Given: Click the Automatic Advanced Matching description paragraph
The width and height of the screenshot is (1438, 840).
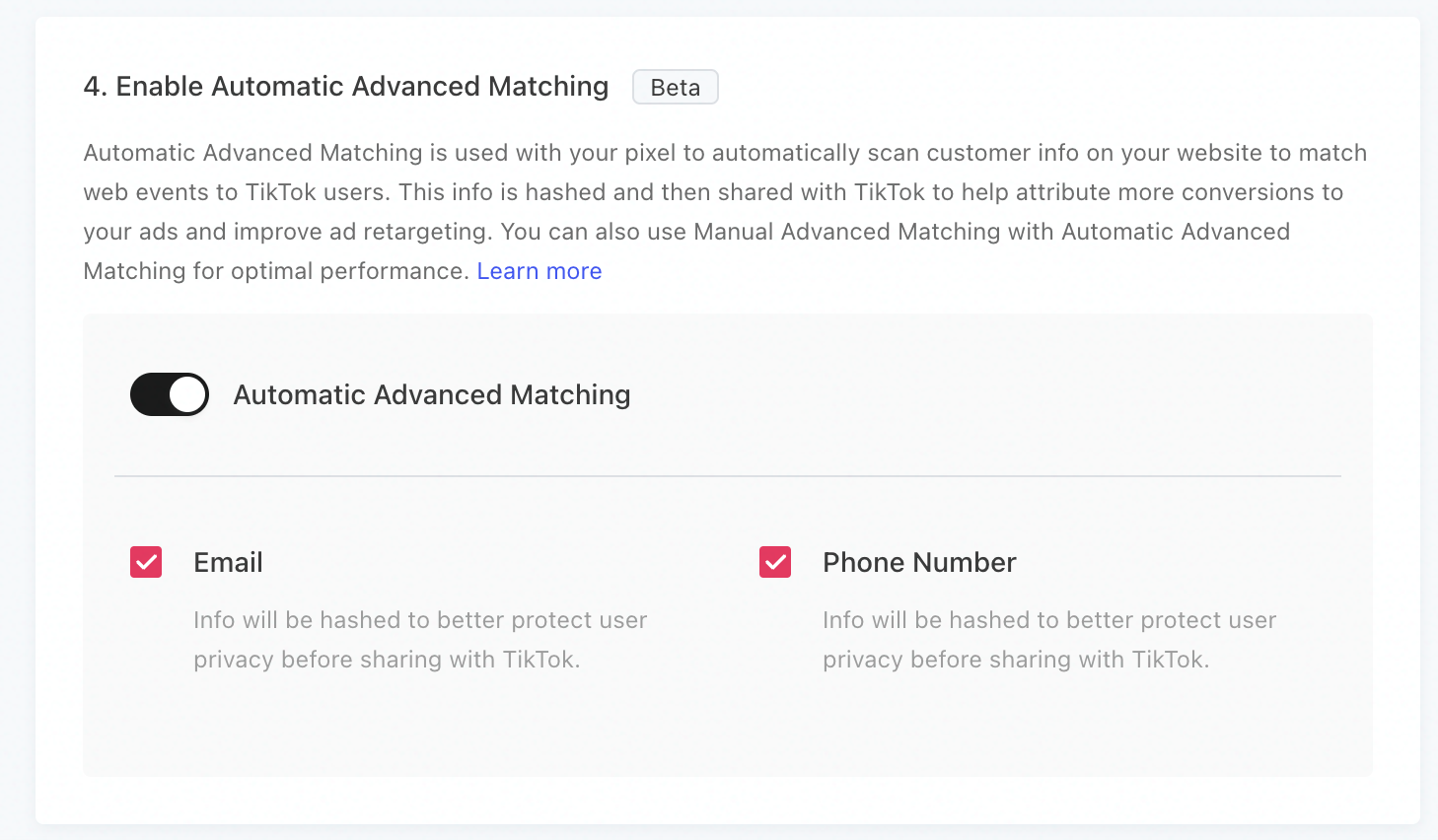Looking at the screenshot, I should pos(690,192).
